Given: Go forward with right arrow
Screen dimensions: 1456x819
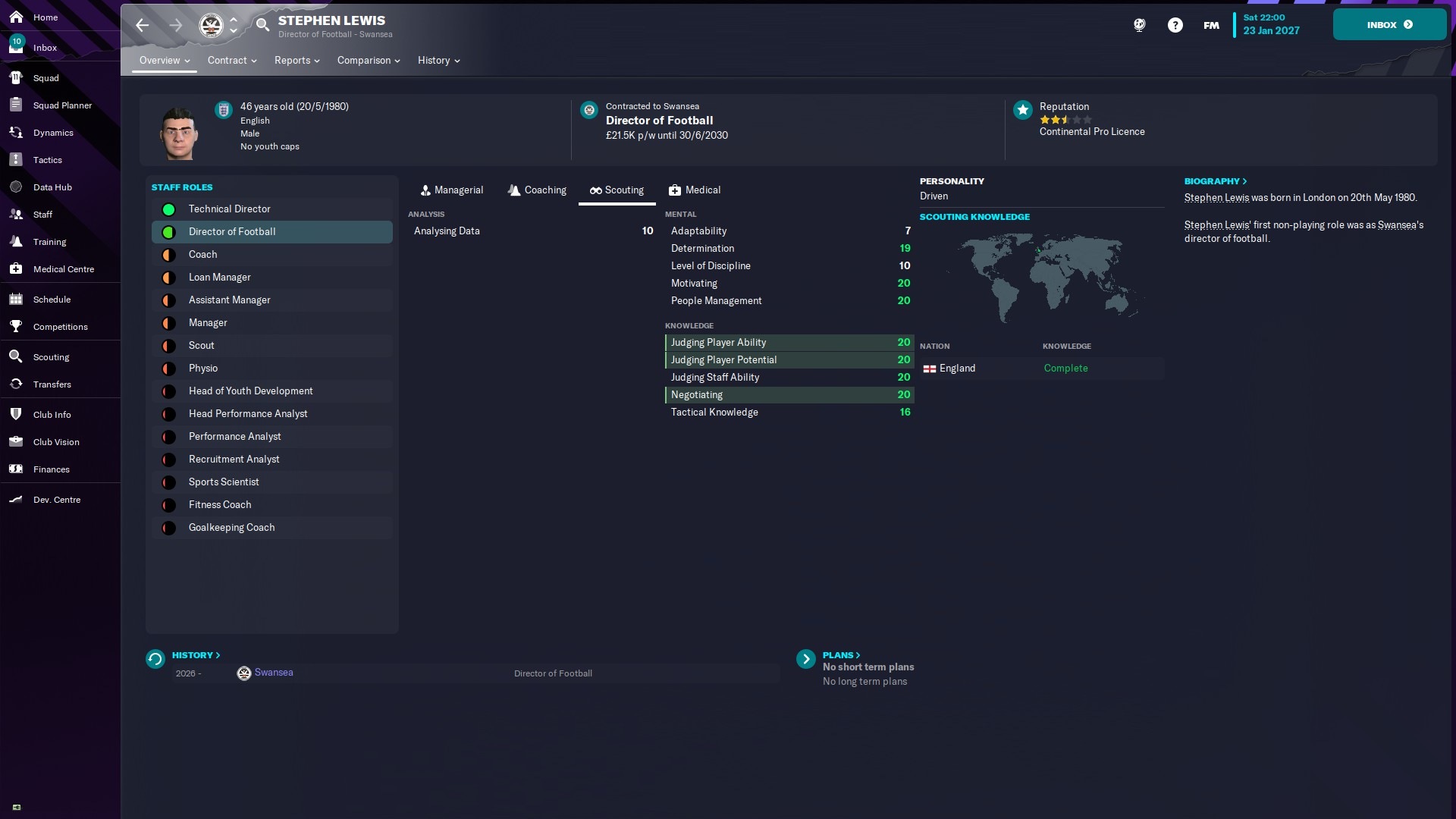Looking at the screenshot, I should tap(176, 25).
